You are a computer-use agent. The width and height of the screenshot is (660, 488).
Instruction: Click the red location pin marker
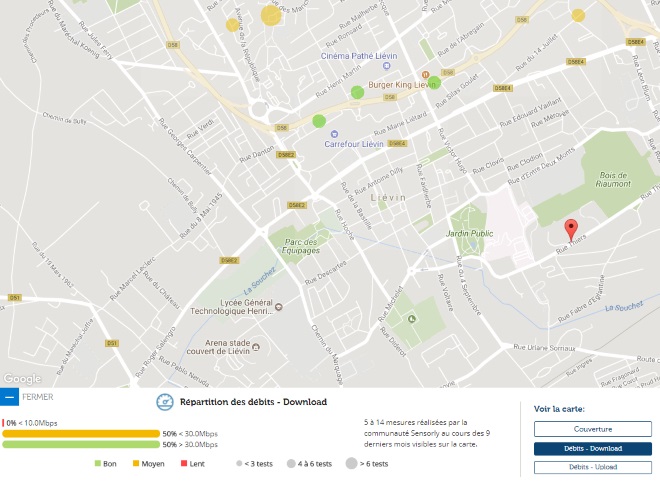(571, 229)
